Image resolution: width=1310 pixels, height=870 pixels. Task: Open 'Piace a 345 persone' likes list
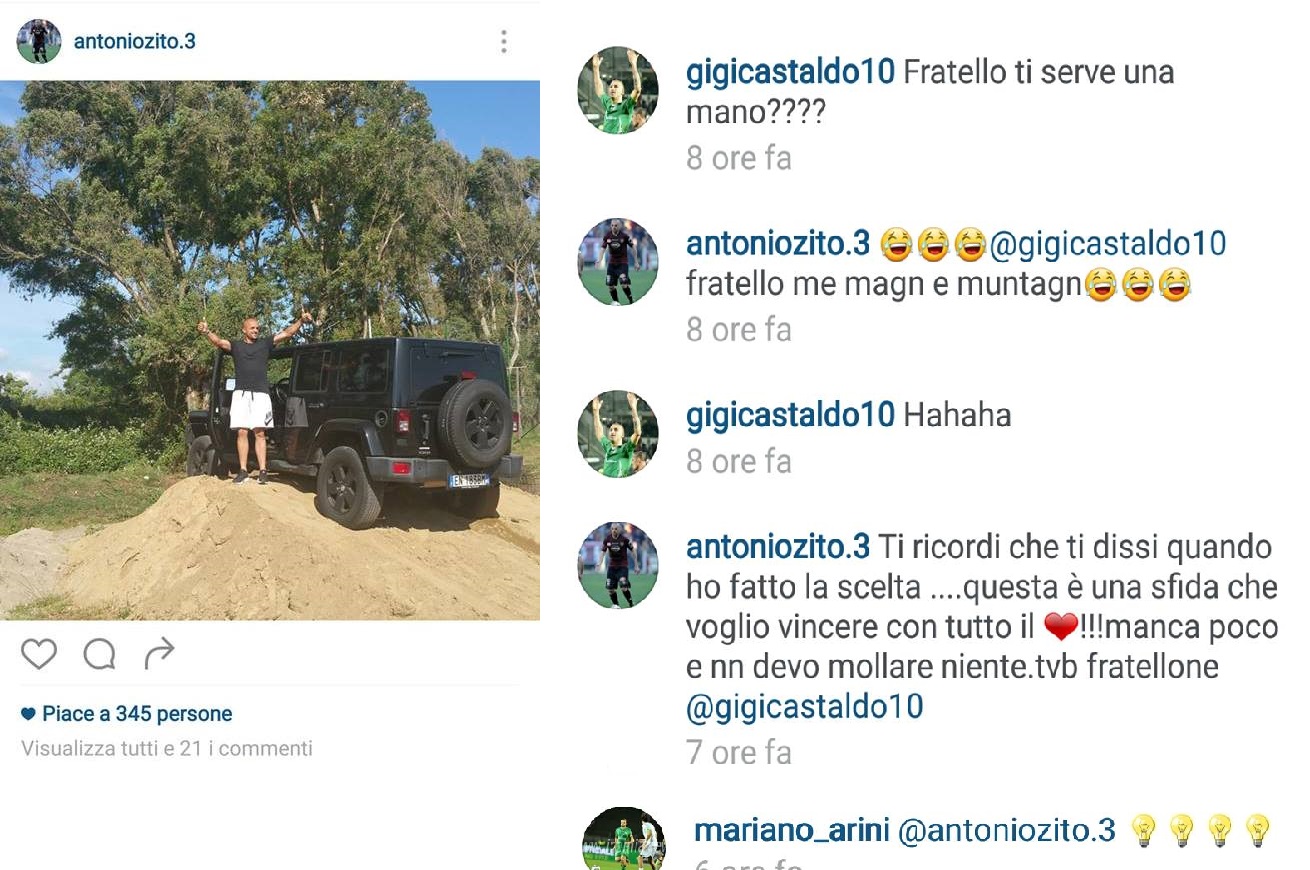pyautogui.click(x=126, y=714)
